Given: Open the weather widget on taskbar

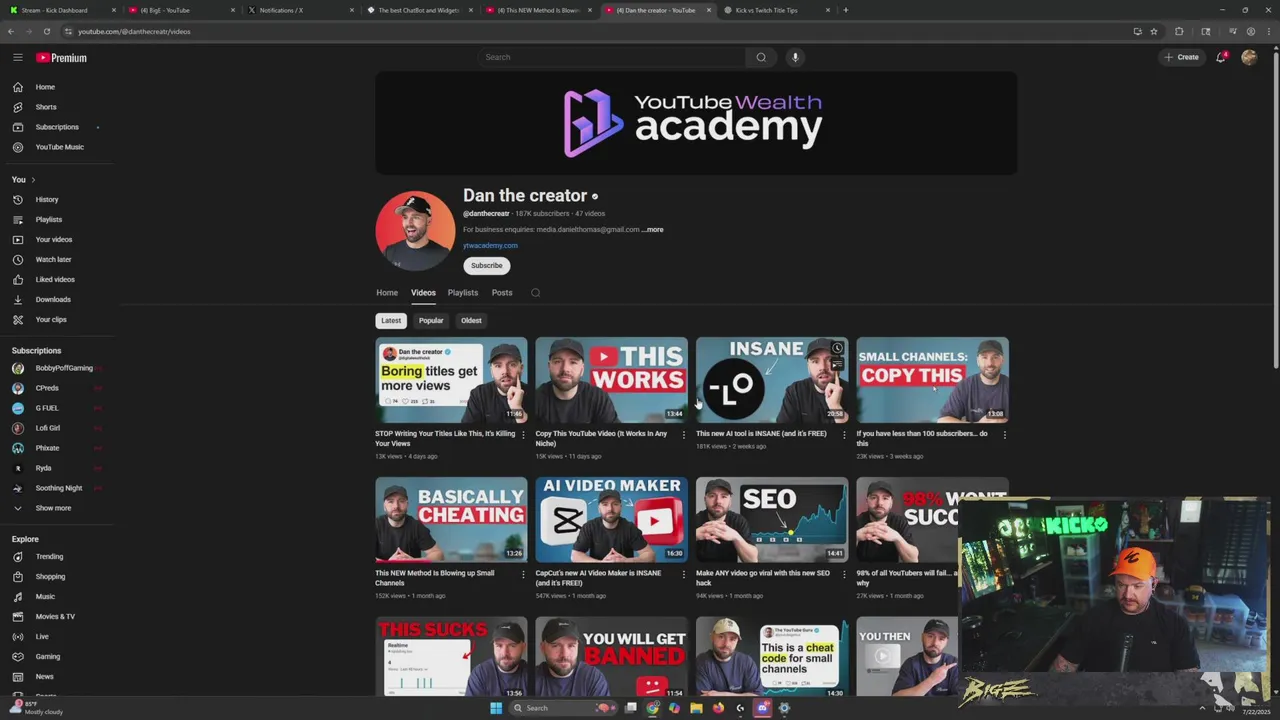Looking at the screenshot, I should pyautogui.click(x=37, y=708).
